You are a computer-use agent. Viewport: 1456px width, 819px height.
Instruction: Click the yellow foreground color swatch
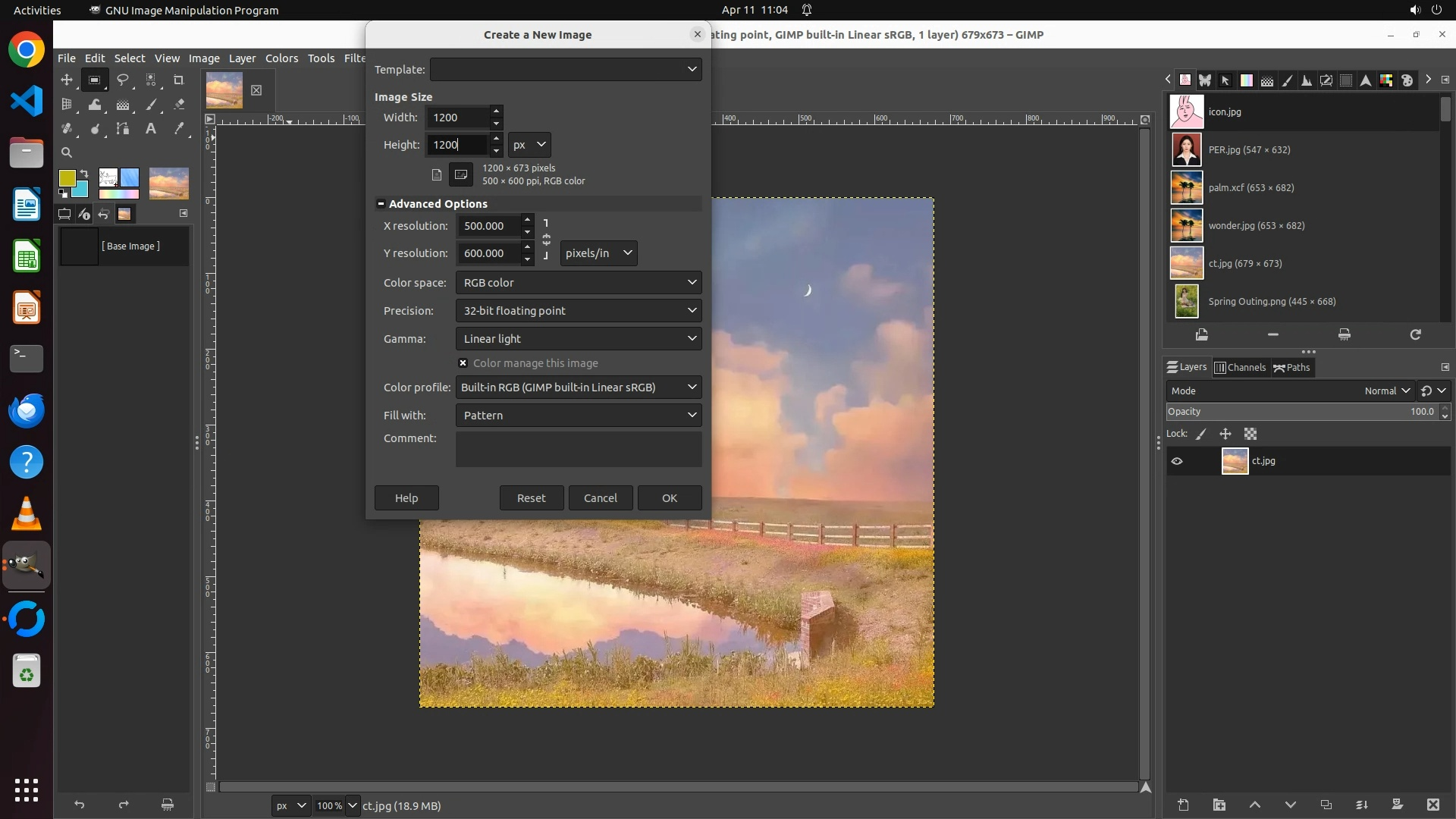(x=67, y=178)
